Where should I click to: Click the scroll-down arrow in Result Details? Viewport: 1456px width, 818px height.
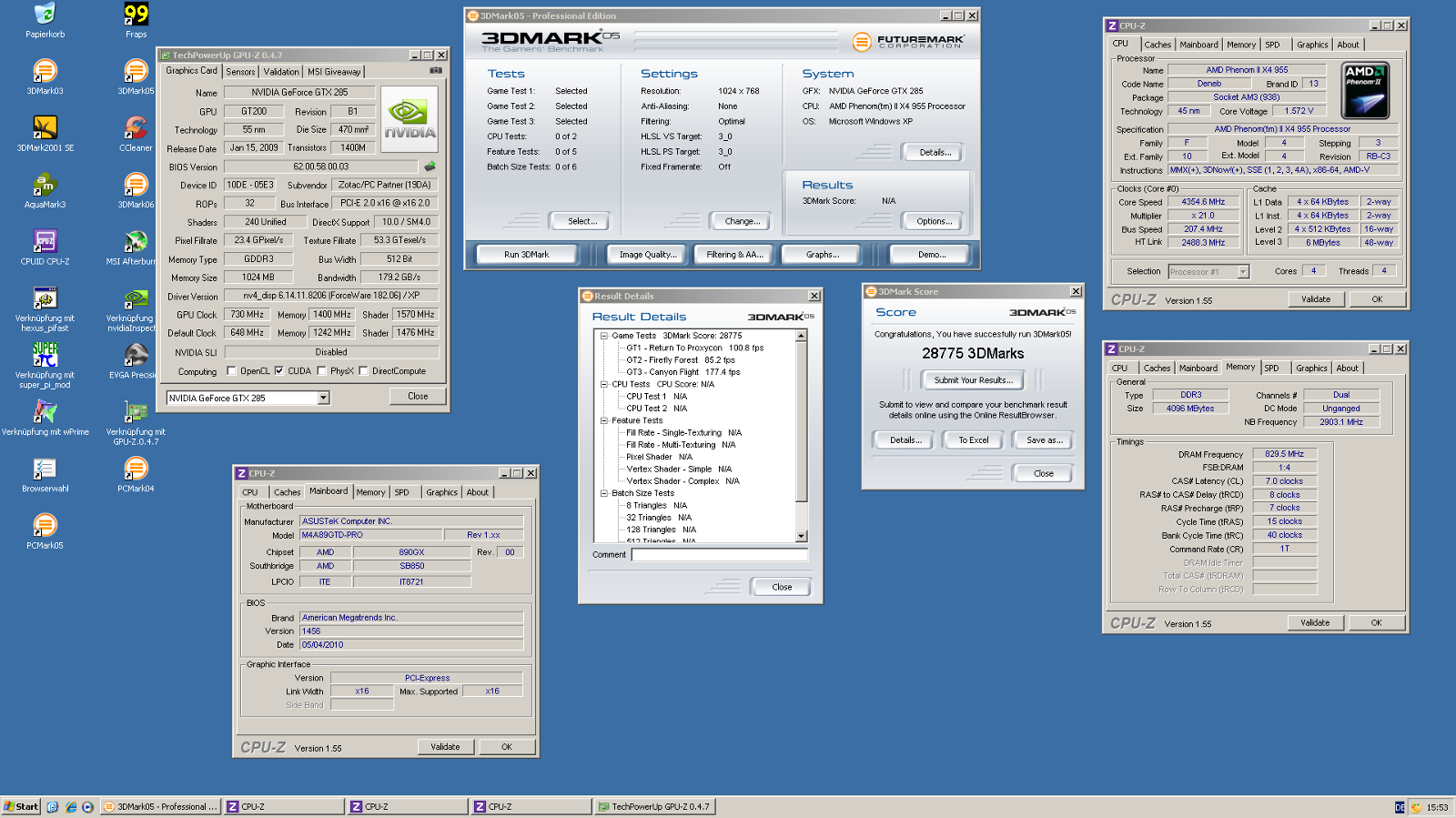(x=802, y=537)
